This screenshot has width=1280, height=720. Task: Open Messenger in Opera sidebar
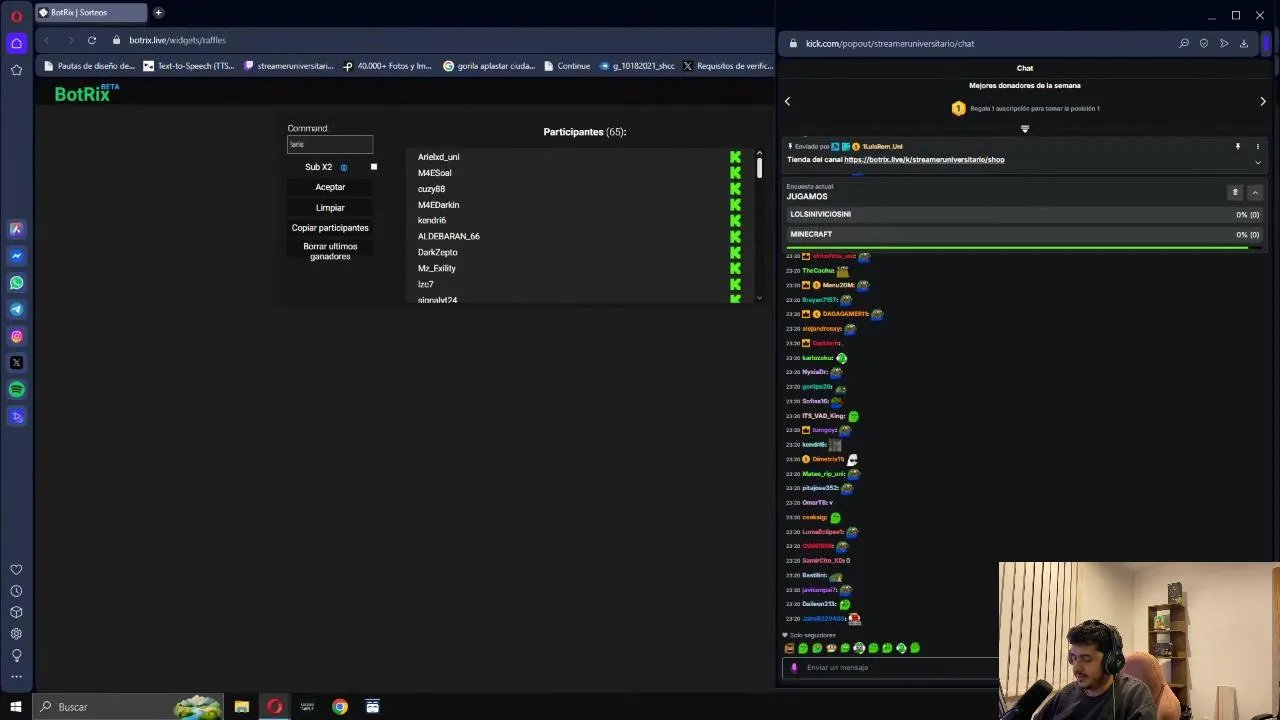tap(16, 256)
